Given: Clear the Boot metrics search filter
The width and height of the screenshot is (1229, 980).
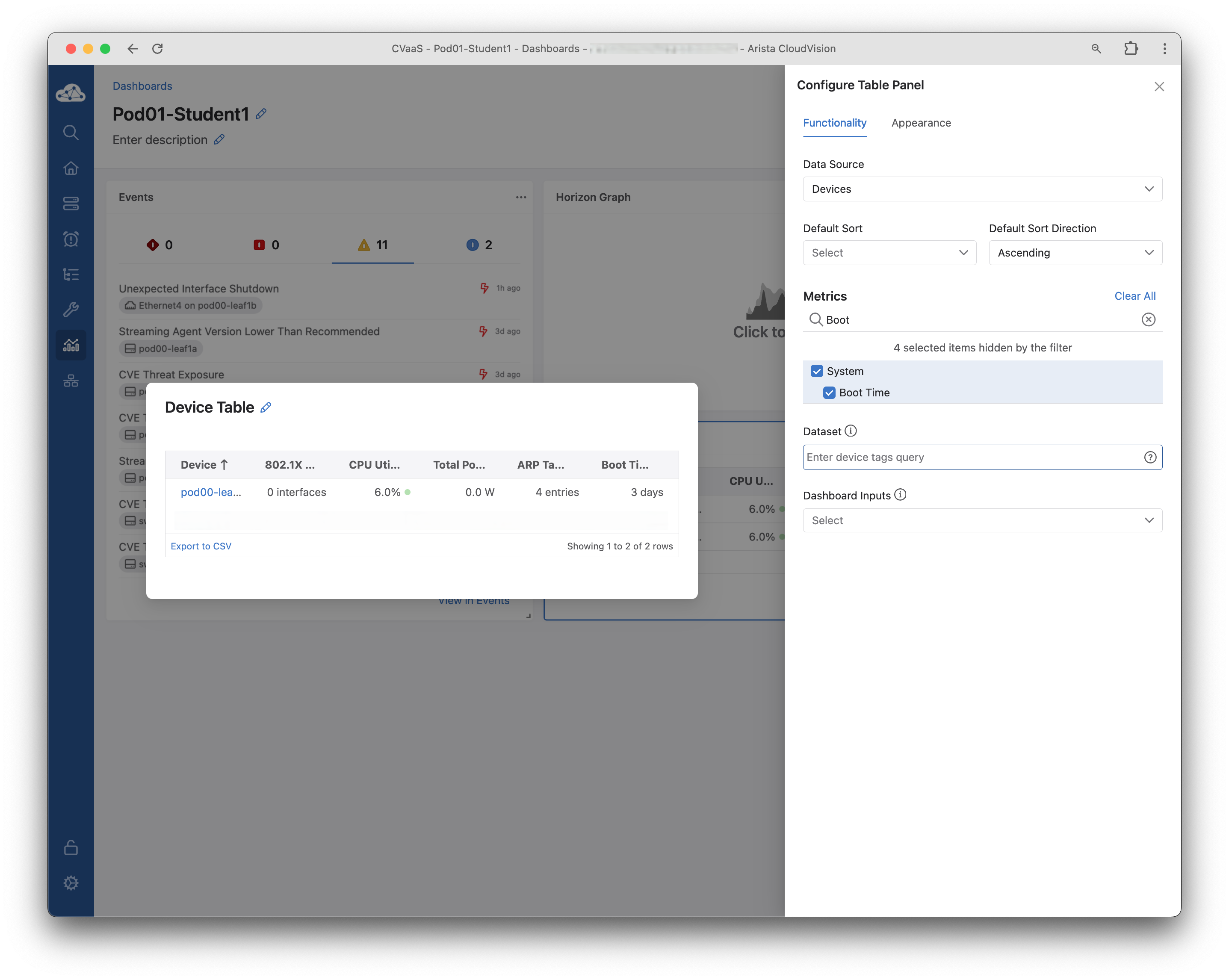Looking at the screenshot, I should click(1148, 320).
